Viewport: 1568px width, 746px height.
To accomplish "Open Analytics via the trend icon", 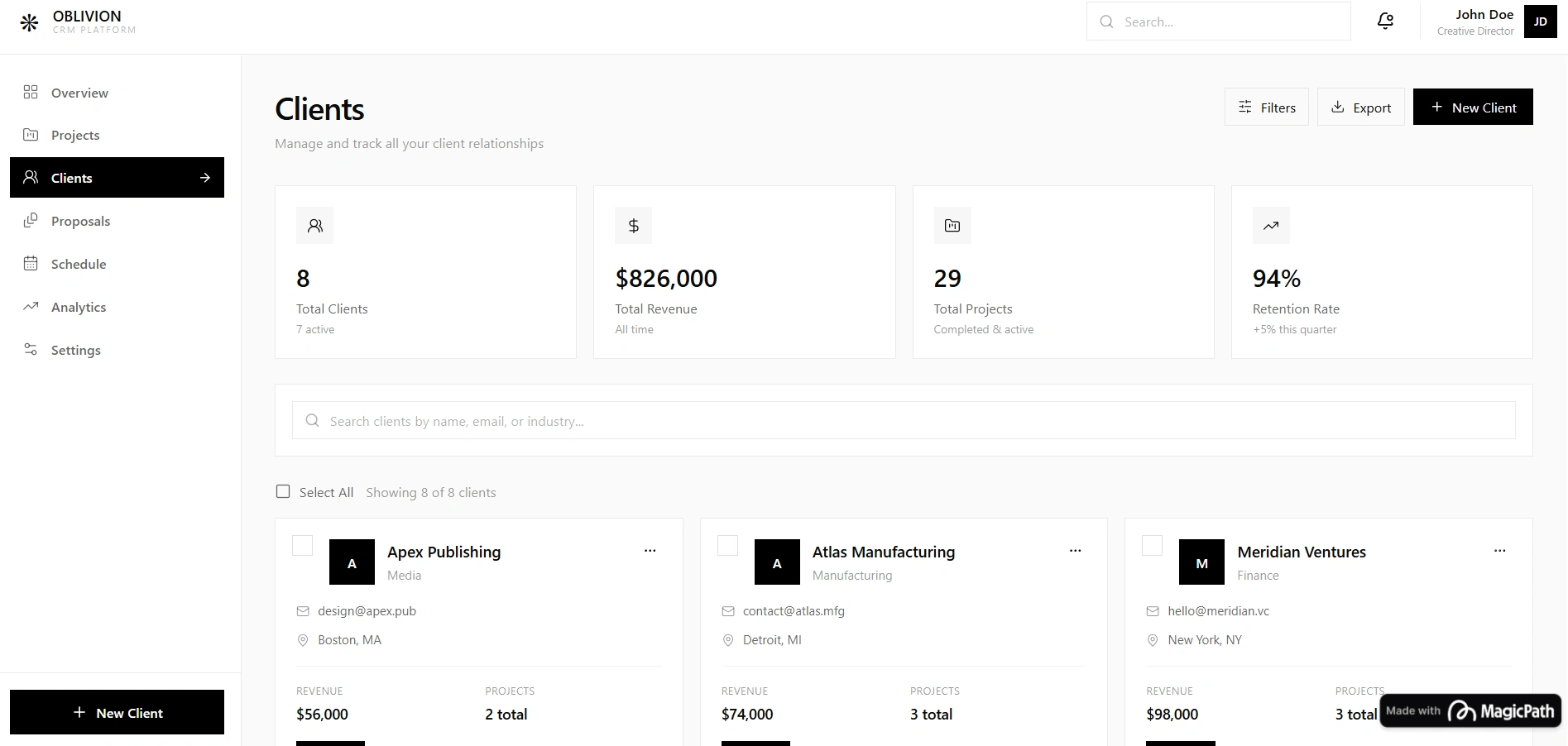I will [31, 306].
